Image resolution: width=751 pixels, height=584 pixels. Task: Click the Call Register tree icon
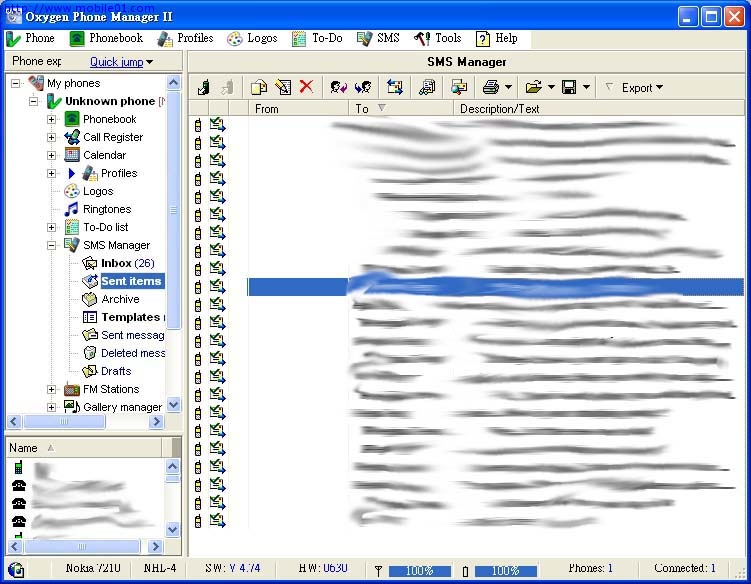[x=72, y=137]
